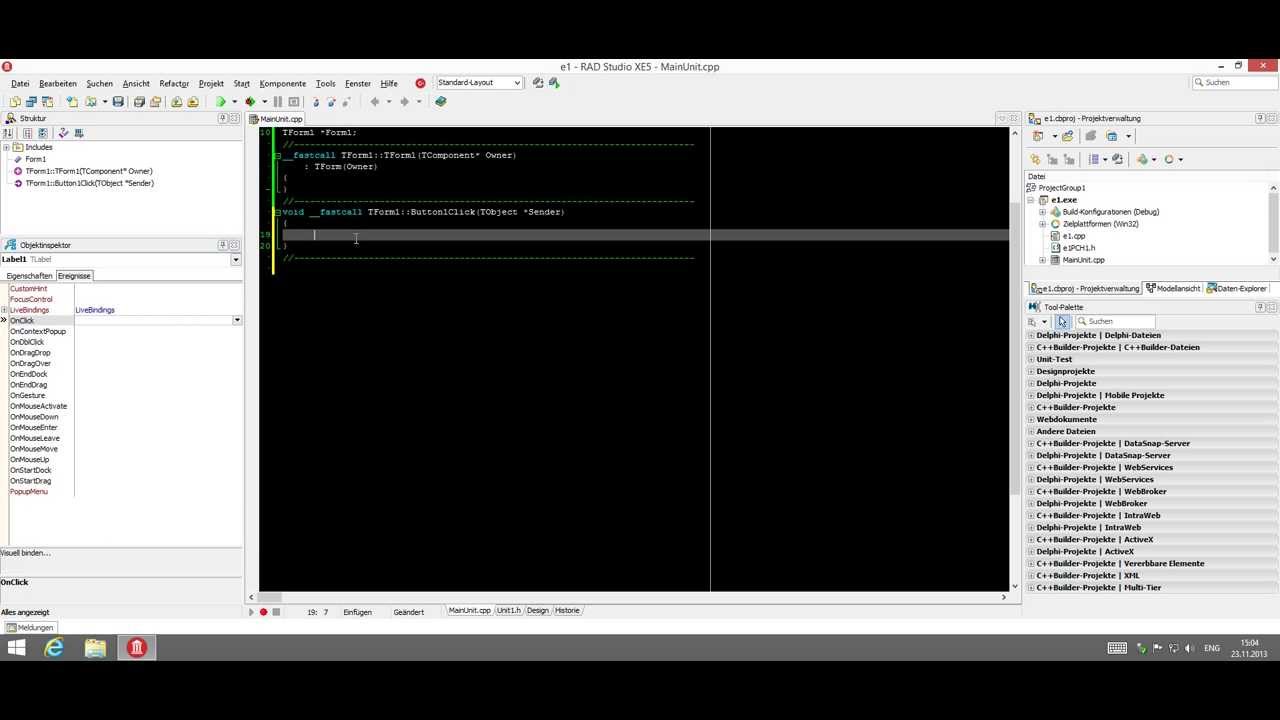Select the OnMouseEnter event row
The height and width of the screenshot is (720, 1280).
click(x=34, y=428)
